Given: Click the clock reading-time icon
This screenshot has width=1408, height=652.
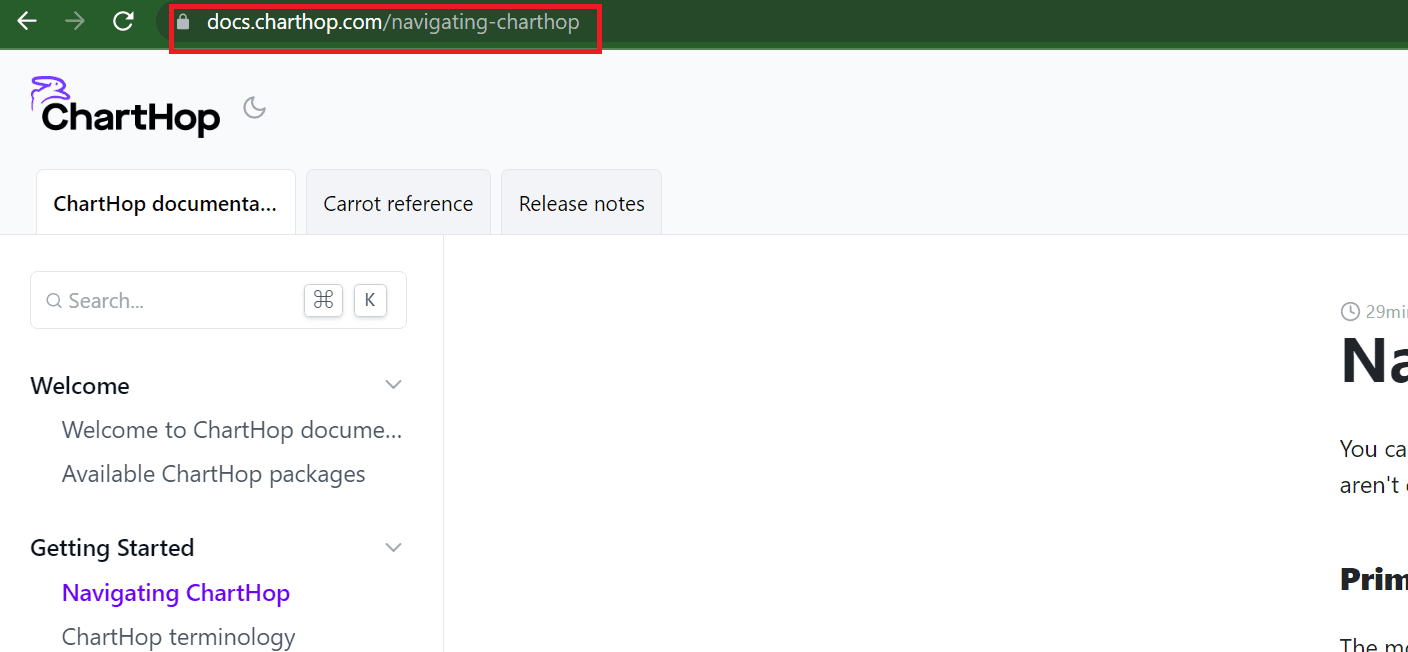Looking at the screenshot, I should (x=1350, y=311).
